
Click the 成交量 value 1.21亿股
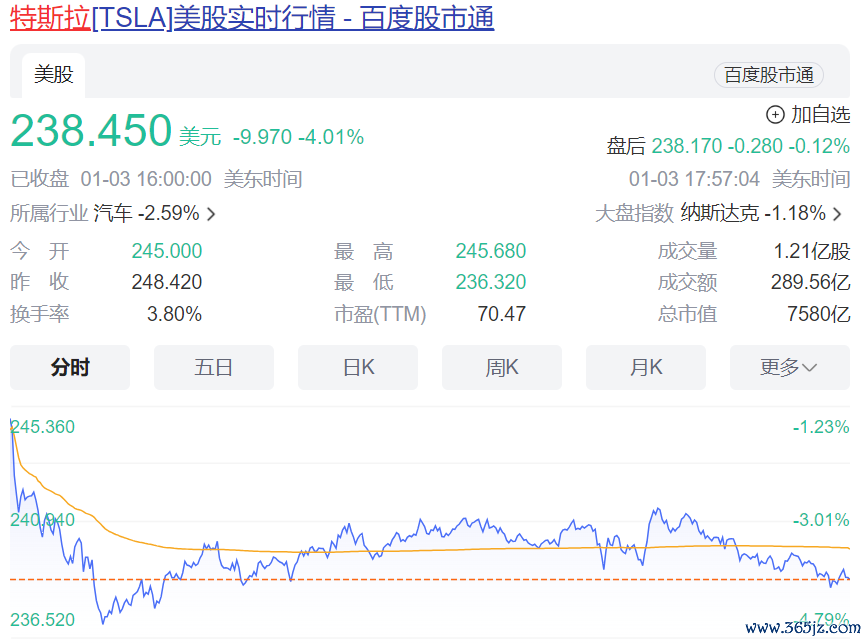[x=812, y=251]
